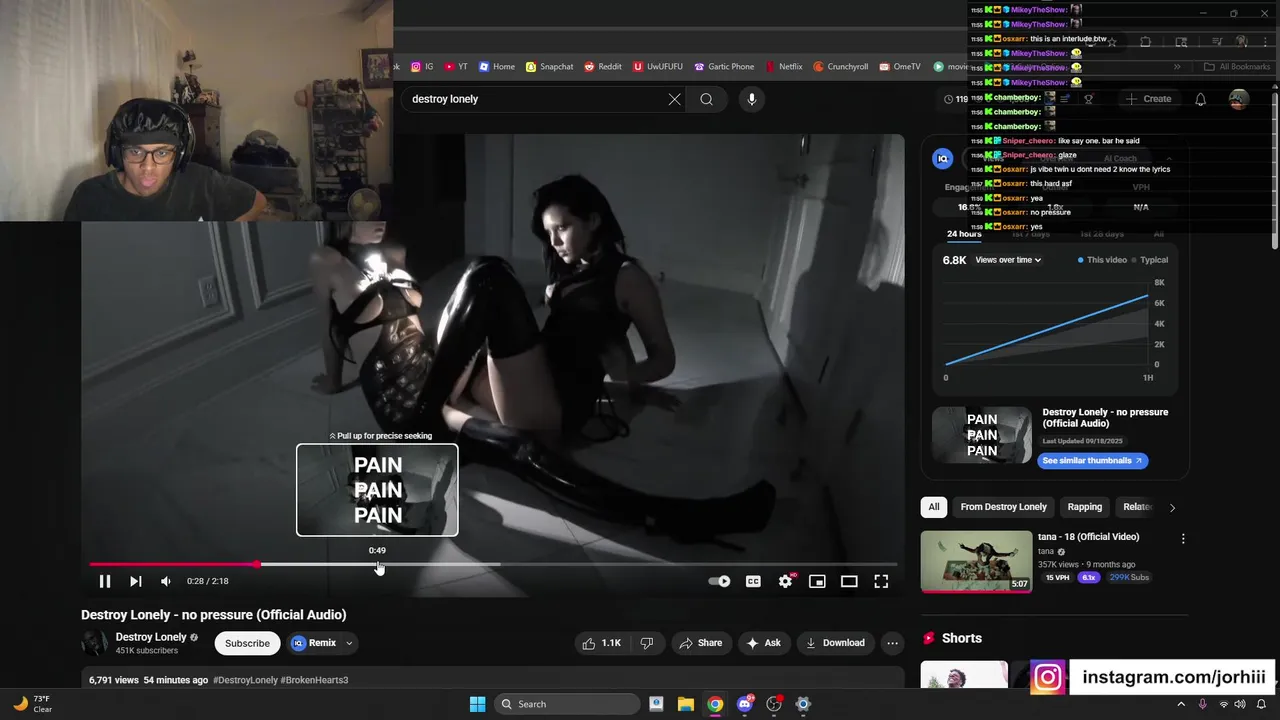Open the Destroy Lonely channel avatar

[x=94, y=643]
